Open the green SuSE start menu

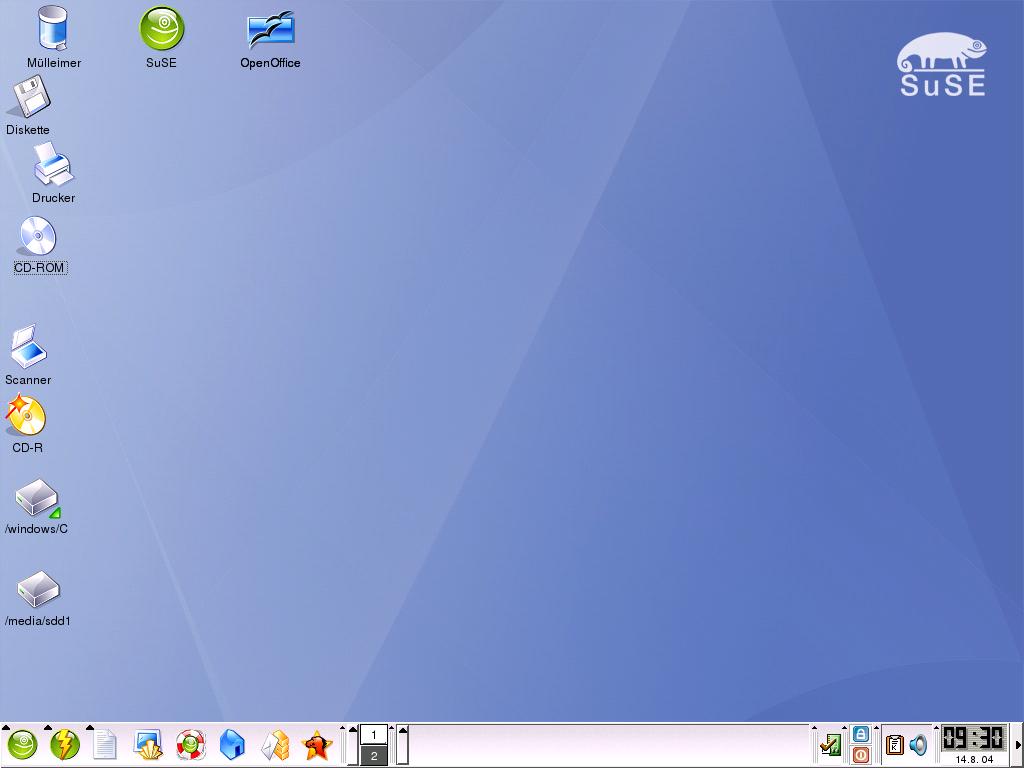click(22, 745)
